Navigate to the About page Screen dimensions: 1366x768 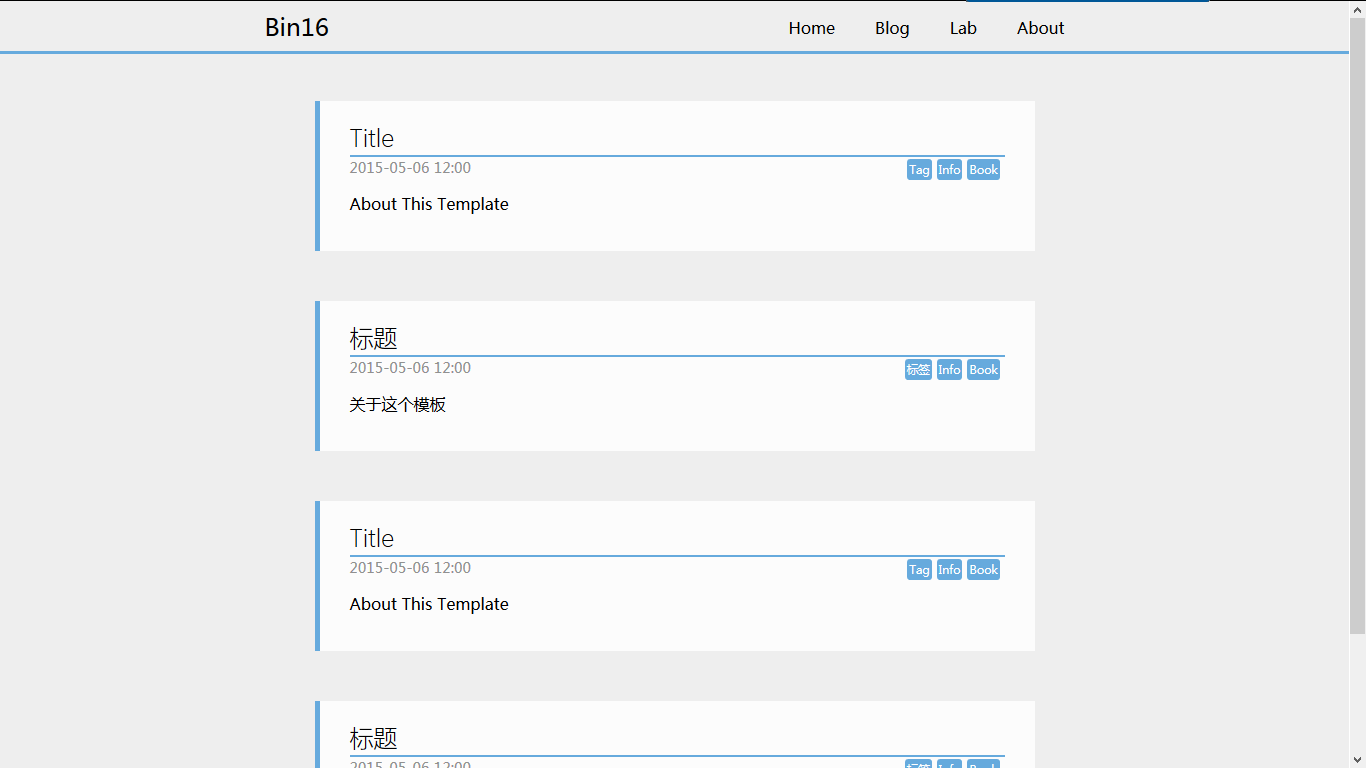[x=1040, y=28]
